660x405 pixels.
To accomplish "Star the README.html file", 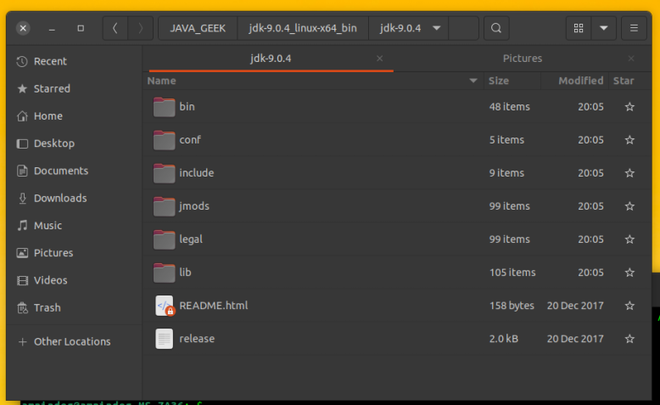I will (x=630, y=306).
